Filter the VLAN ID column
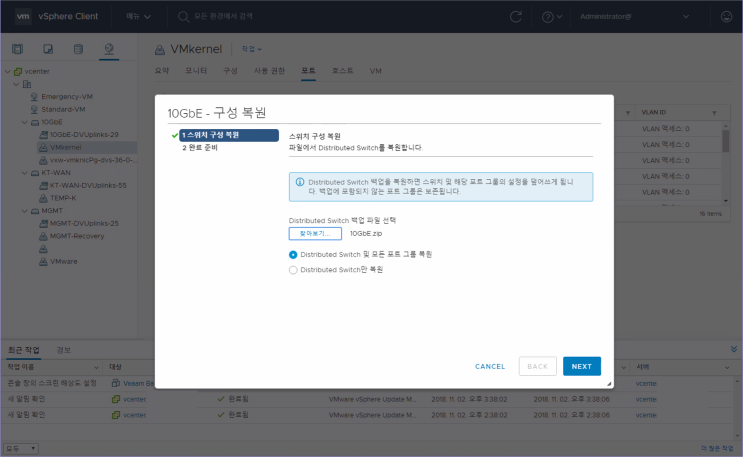The height and width of the screenshot is (457, 743). [x=714, y=113]
